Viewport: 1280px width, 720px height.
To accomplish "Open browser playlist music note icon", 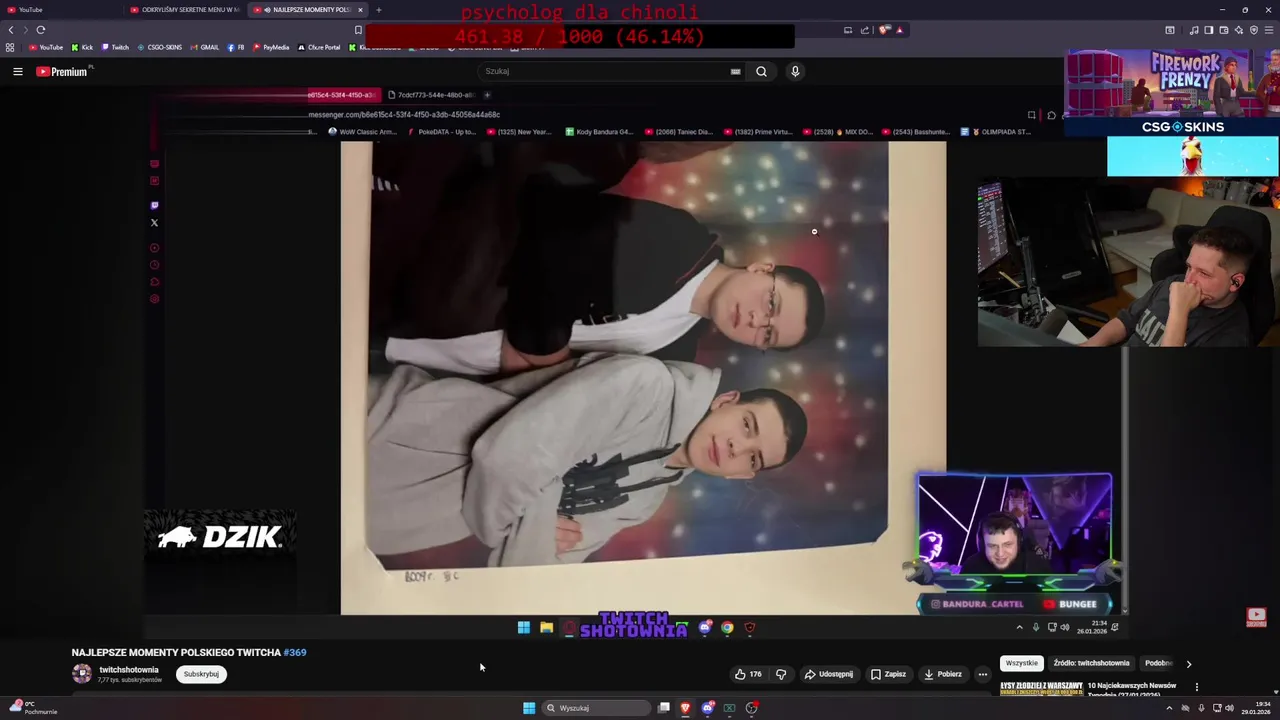I will [x=1194, y=30].
